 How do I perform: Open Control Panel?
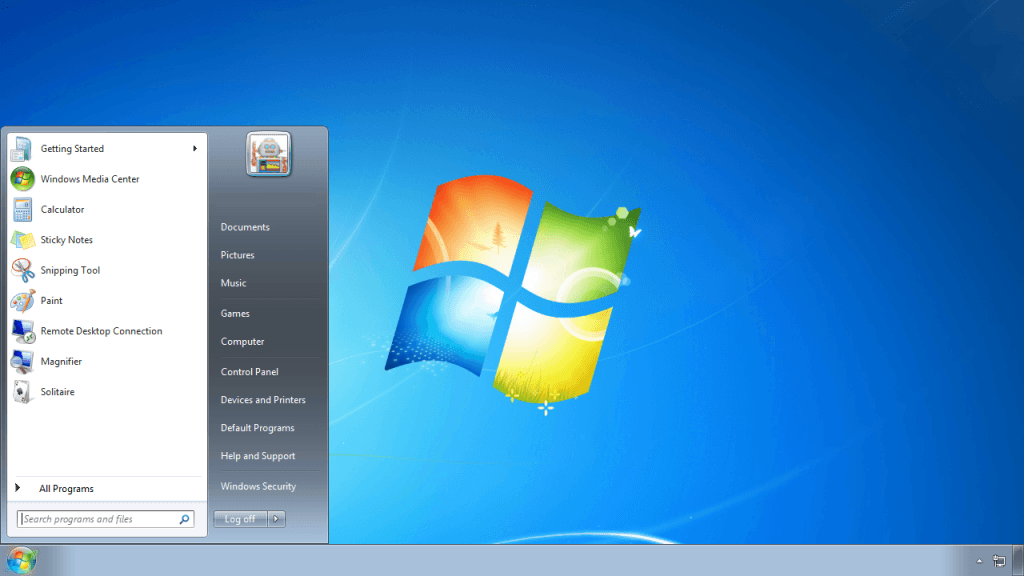tap(249, 372)
